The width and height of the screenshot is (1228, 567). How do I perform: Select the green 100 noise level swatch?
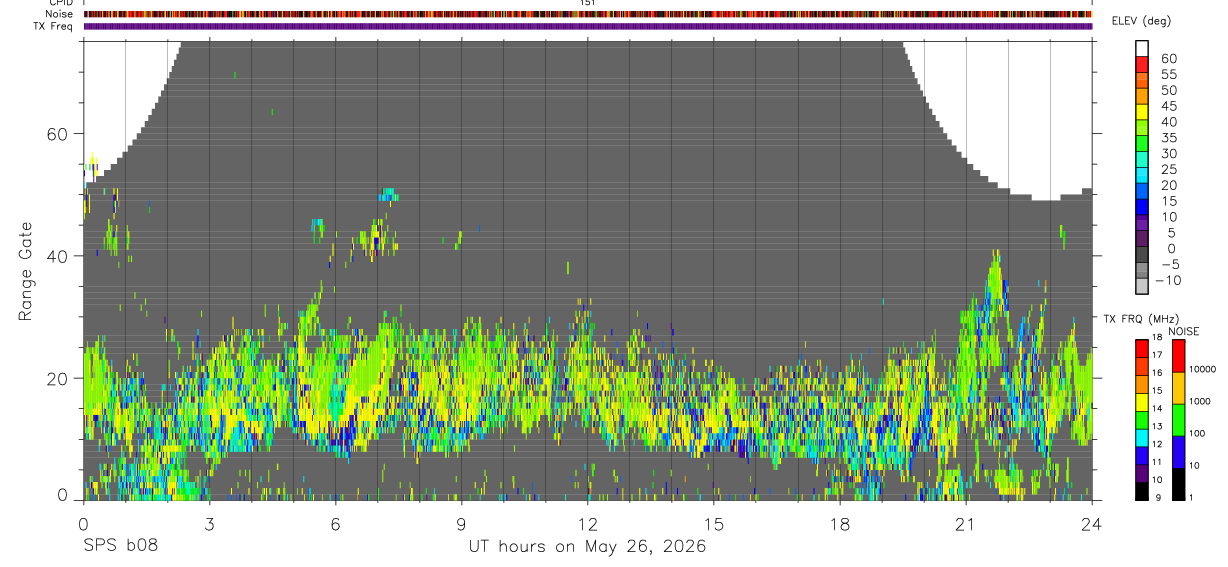(x=1177, y=420)
